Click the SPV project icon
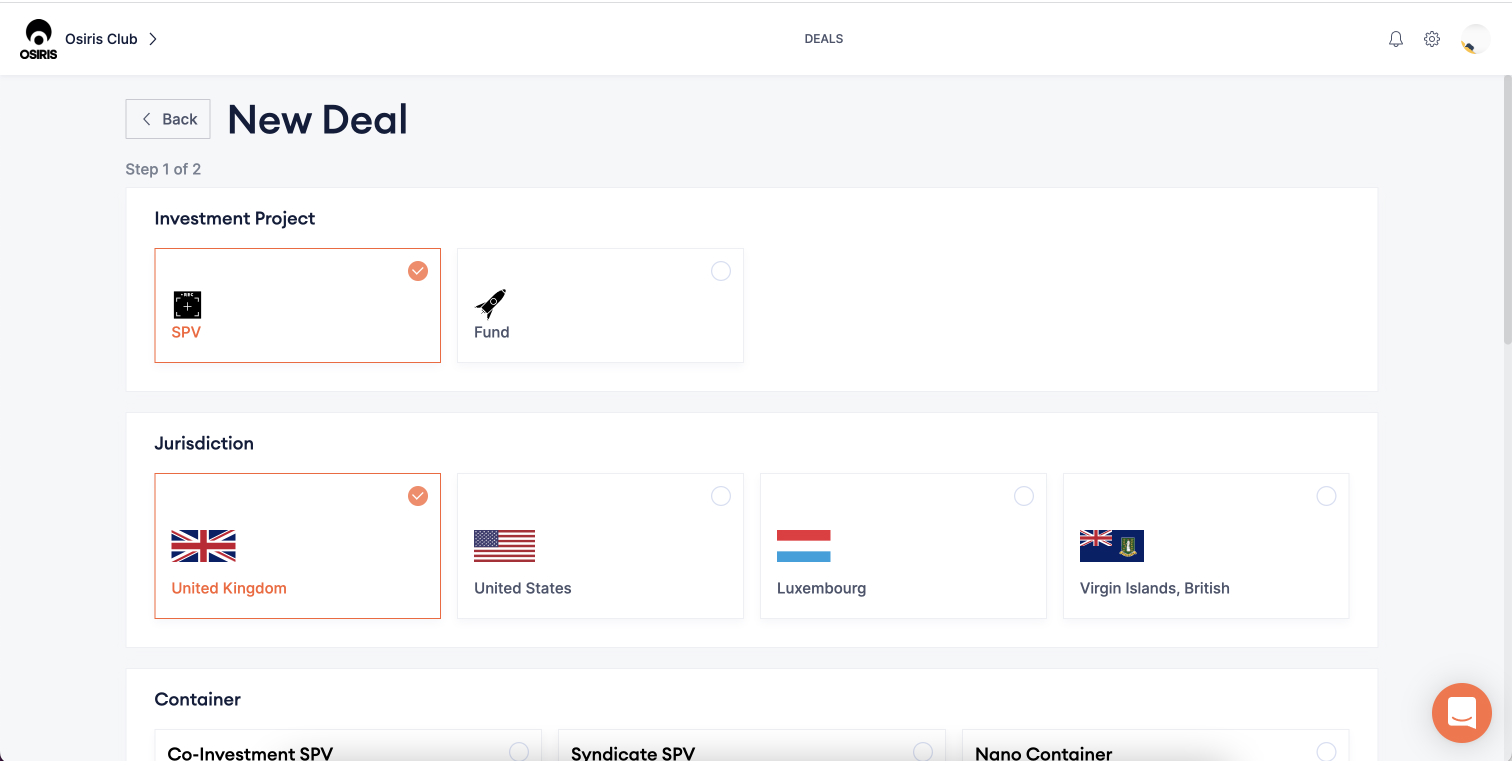 tap(187, 305)
